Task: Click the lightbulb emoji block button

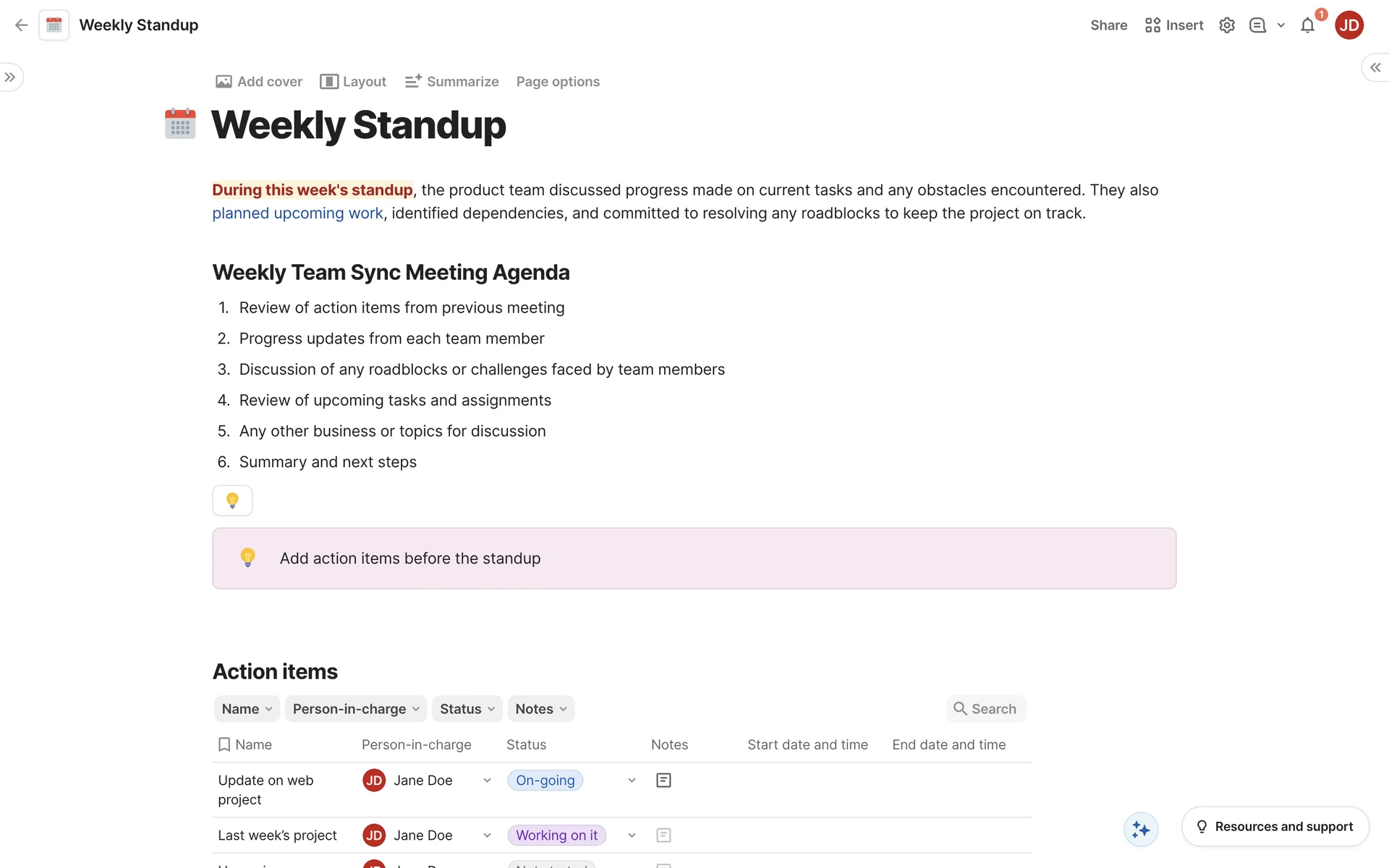Action: pos(232,501)
